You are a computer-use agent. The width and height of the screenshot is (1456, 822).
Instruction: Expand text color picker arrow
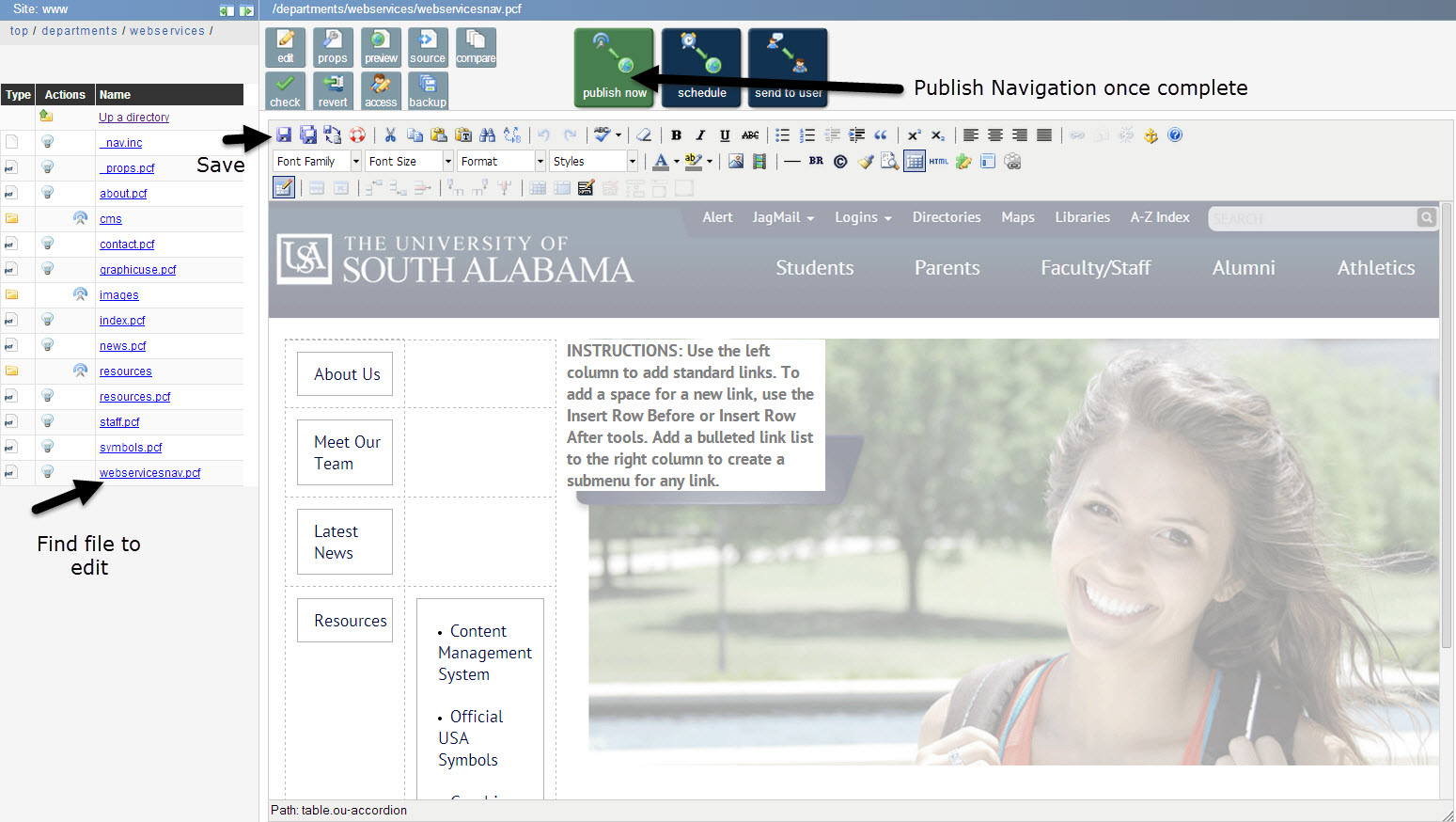tap(677, 162)
